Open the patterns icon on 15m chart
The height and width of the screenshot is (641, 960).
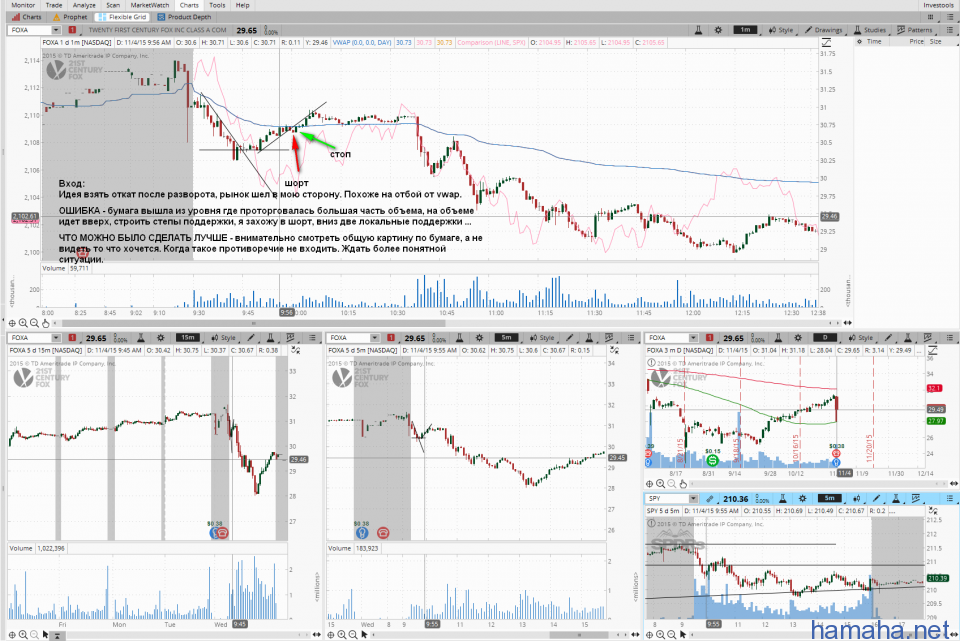[x=290, y=338]
